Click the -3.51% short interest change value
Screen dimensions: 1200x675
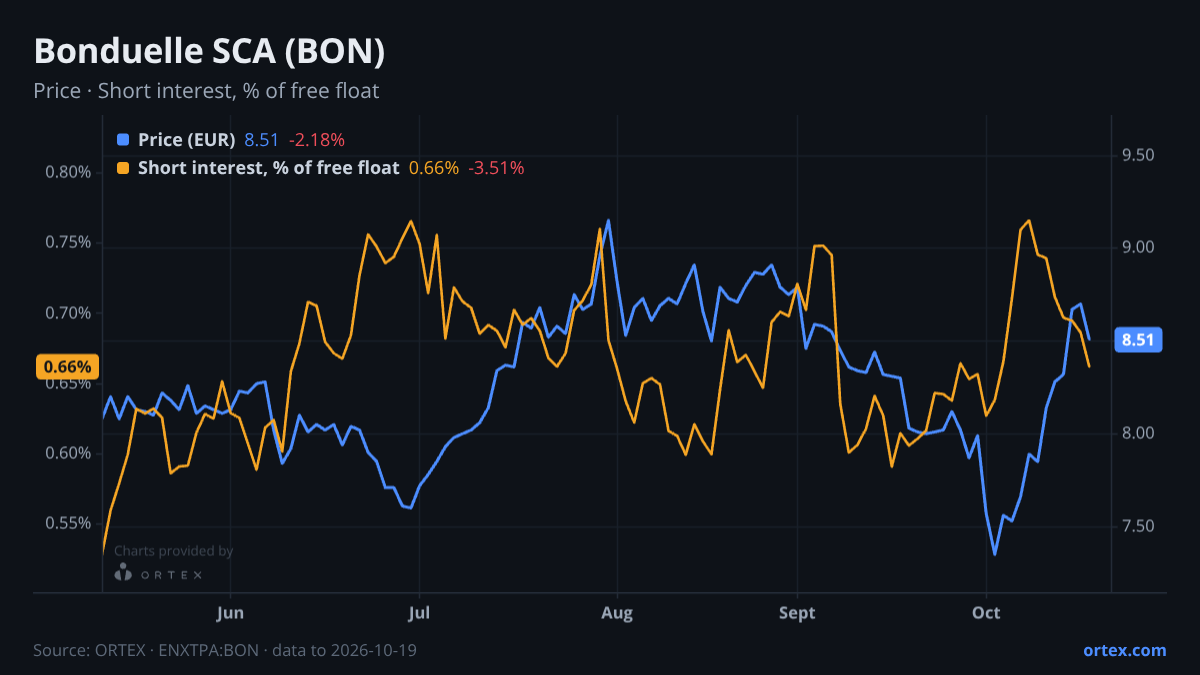[496, 168]
